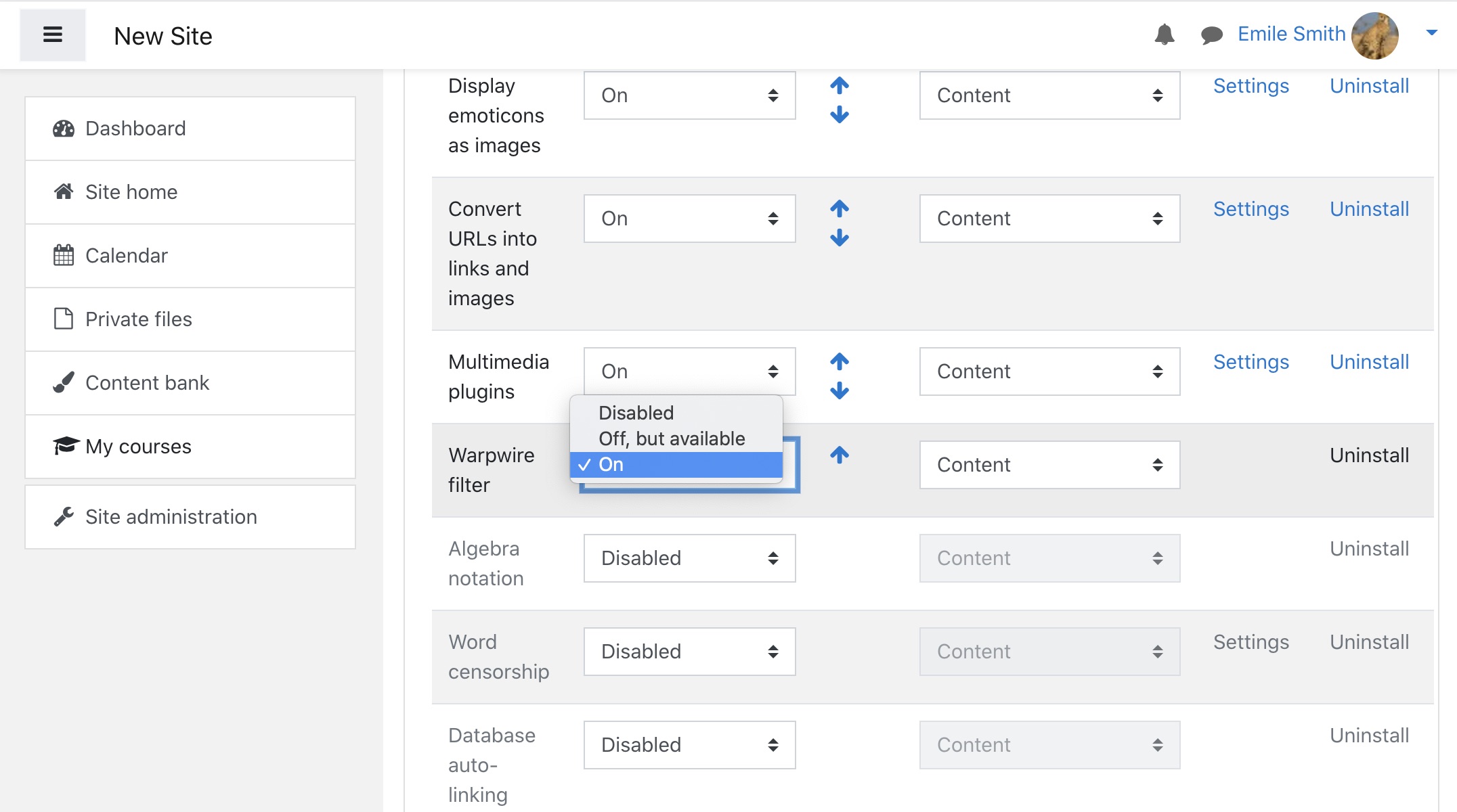
Task: Open Algebra notation Disabled dropdown
Action: pos(689,558)
